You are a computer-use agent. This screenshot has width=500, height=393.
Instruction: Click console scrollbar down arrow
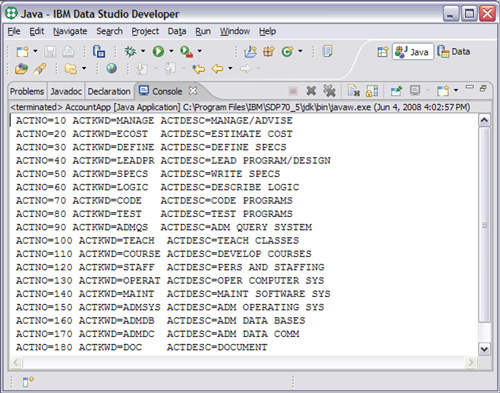(484, 349)
